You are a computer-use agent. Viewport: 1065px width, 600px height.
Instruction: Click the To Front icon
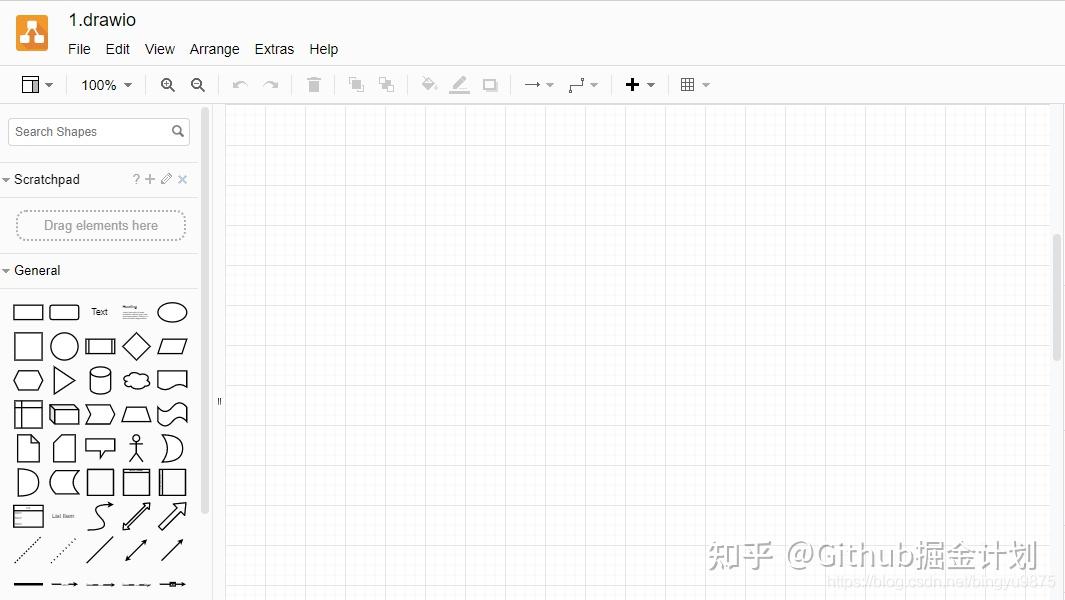[356, 84]
